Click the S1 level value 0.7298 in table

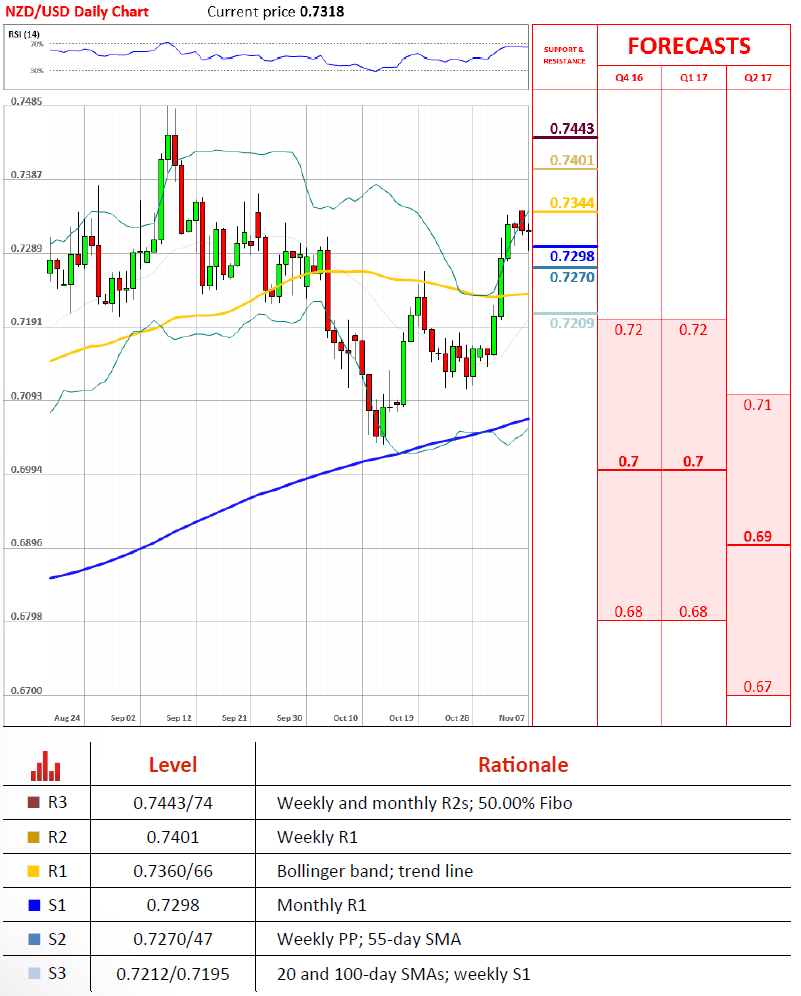point(173,905)
